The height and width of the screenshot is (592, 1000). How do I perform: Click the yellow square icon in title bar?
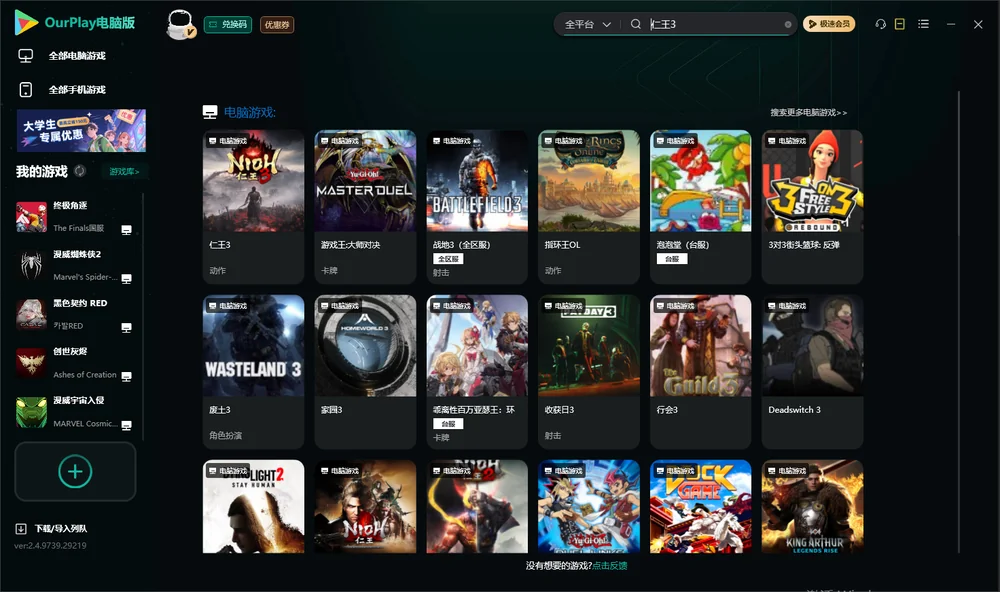point(899,24)
